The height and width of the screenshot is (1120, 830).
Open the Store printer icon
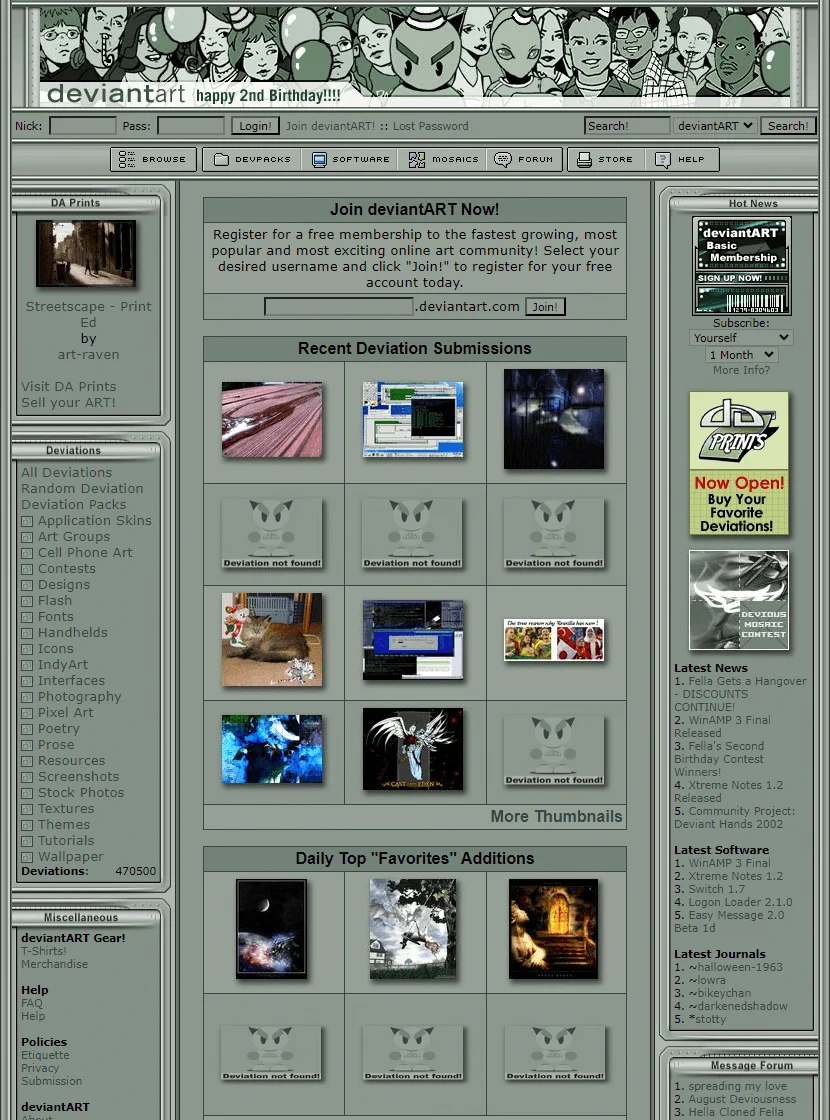(x=584, y=159)
